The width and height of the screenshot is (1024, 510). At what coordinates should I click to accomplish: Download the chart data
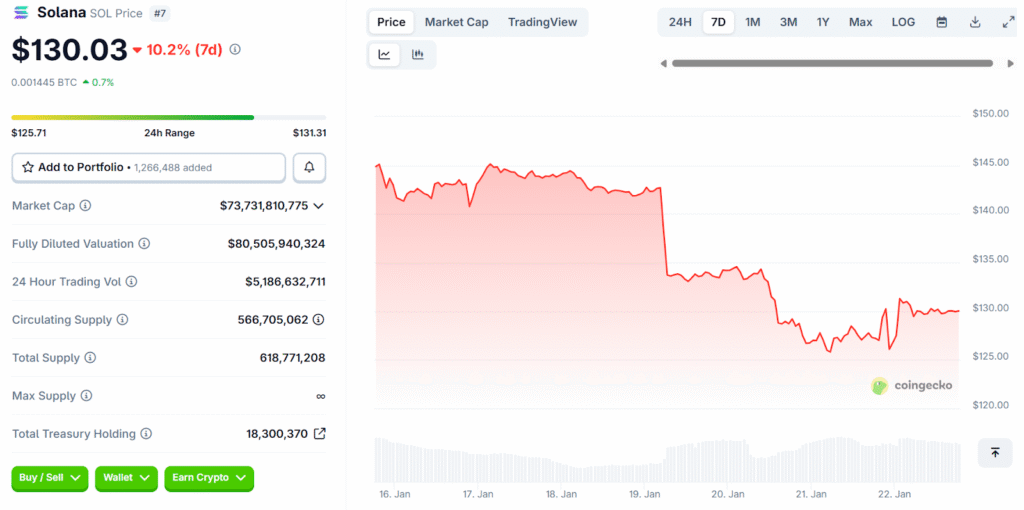point(975,22)
